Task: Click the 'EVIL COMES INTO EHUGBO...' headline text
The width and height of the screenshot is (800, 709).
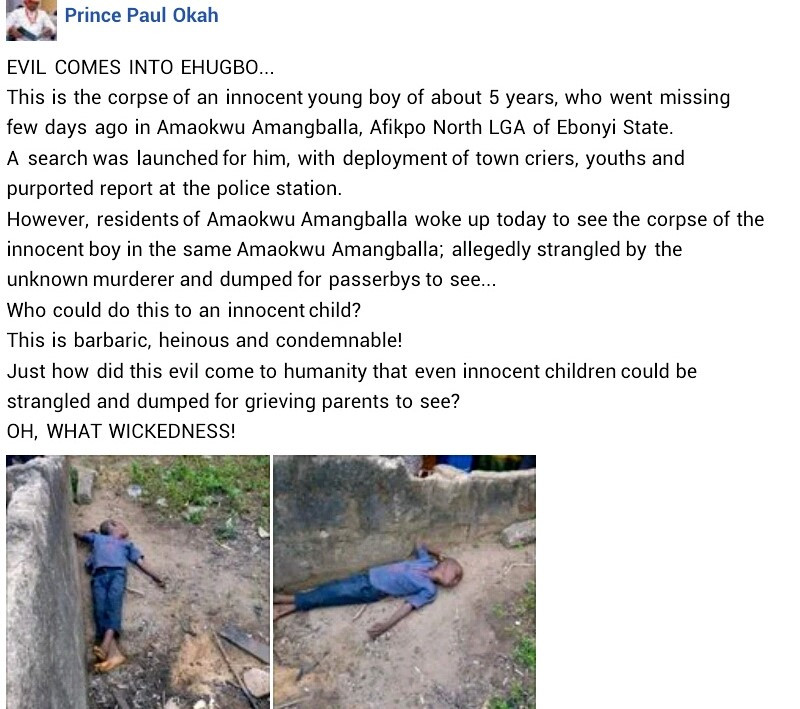Action: tap(140, 67)
